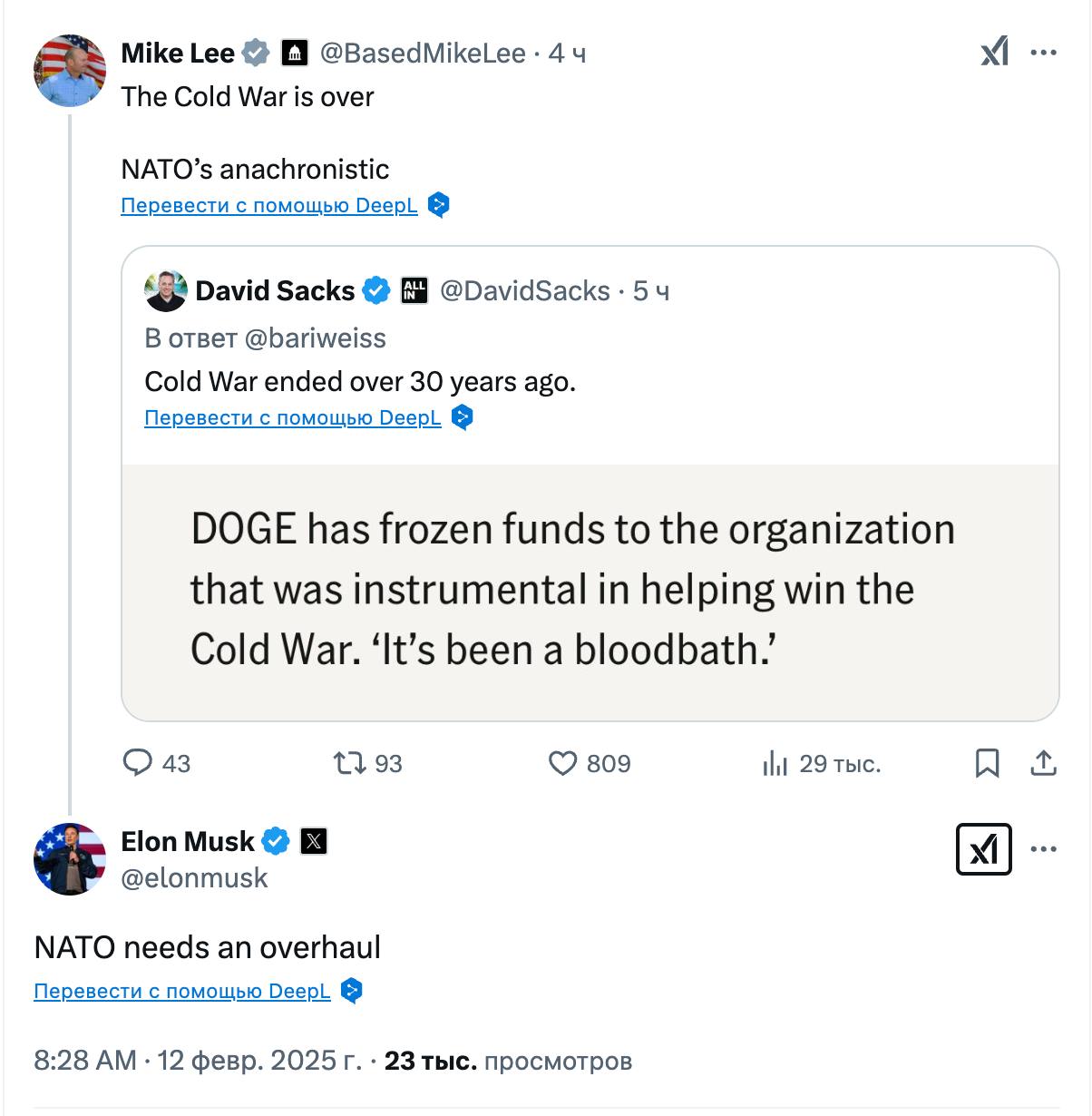The width and height of the screenshot is (1092, 1116).
Task: Open the quoted DOGE headline image
Action: click(x=590, y=592)
